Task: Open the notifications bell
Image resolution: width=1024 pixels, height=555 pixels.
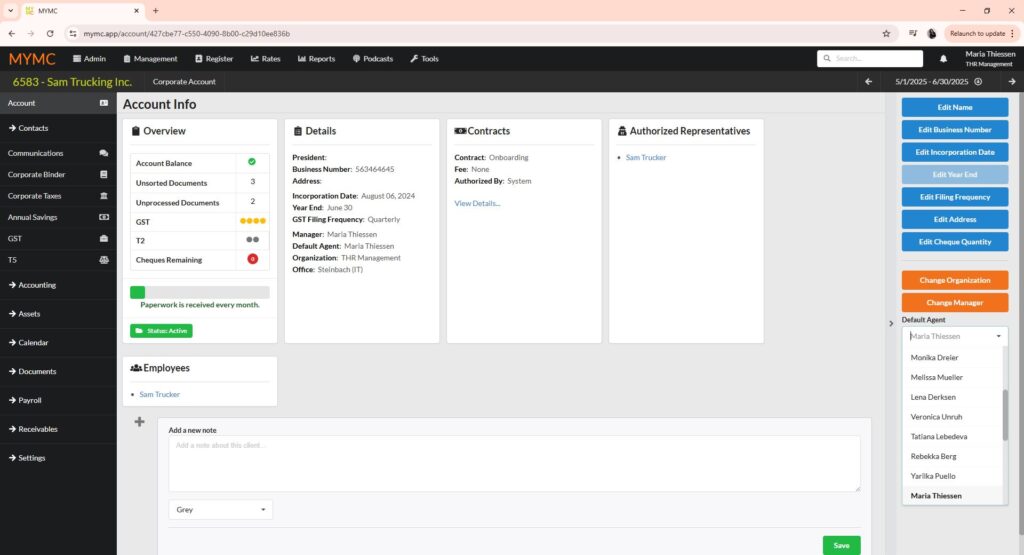Action: click(x=943, y=59)
